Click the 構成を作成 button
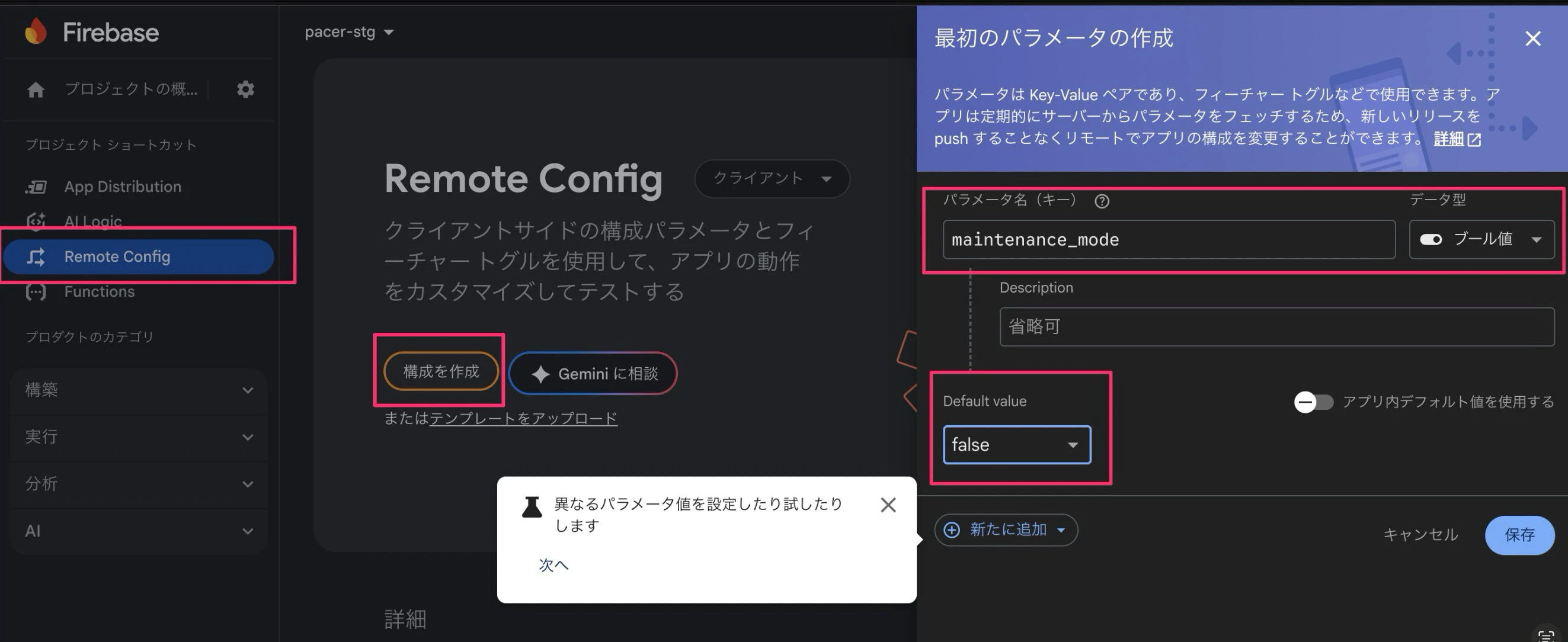1568x642 pixels. [441, 371]
